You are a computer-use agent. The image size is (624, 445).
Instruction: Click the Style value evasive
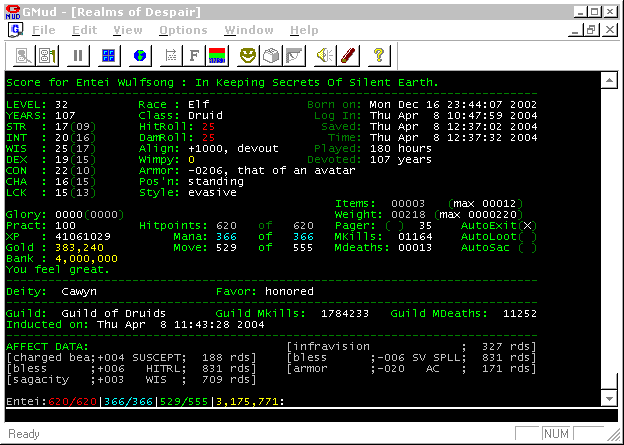pos(212,193)
